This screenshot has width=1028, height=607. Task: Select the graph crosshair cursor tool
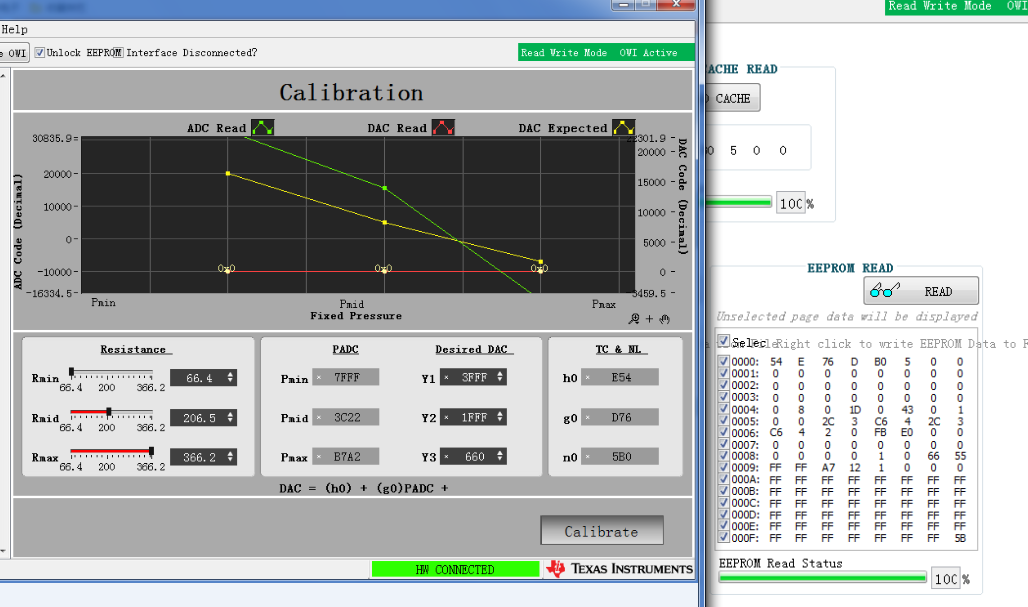pos(649,319)
